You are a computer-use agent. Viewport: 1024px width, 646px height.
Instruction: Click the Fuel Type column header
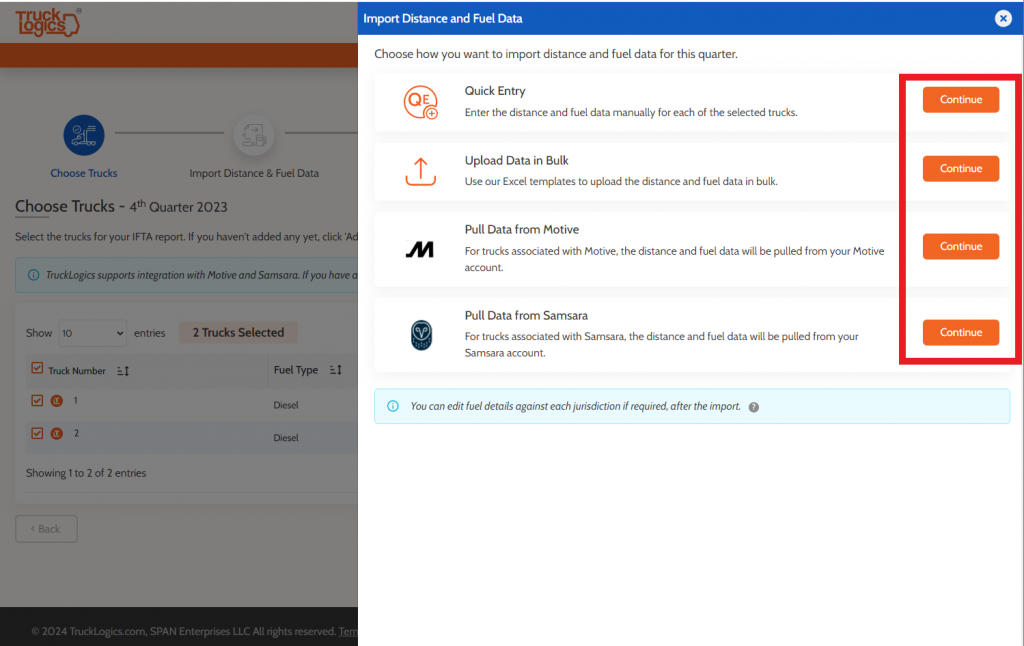(x=296, y=370)
